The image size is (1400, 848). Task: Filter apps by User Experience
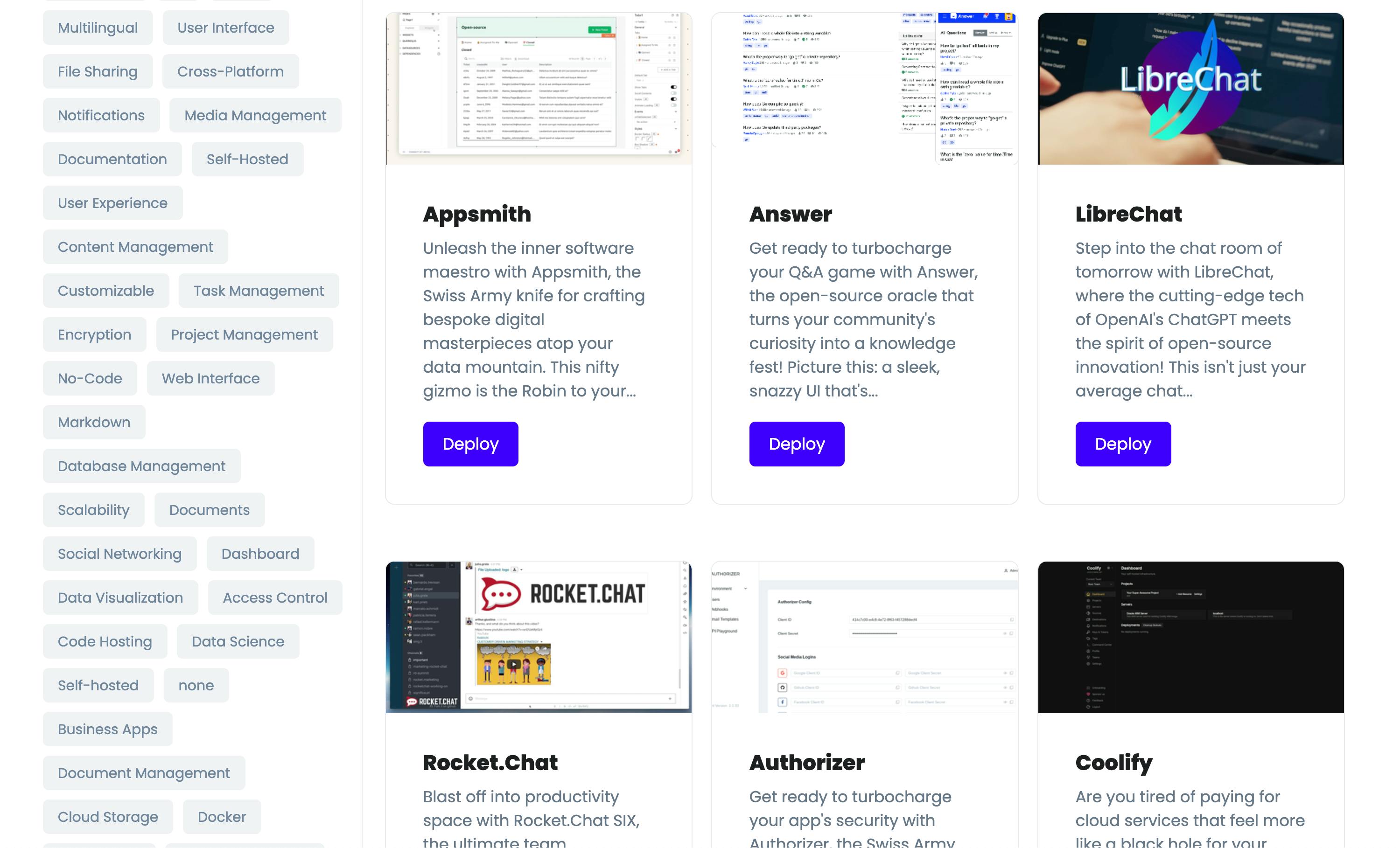tap(112, 203)
